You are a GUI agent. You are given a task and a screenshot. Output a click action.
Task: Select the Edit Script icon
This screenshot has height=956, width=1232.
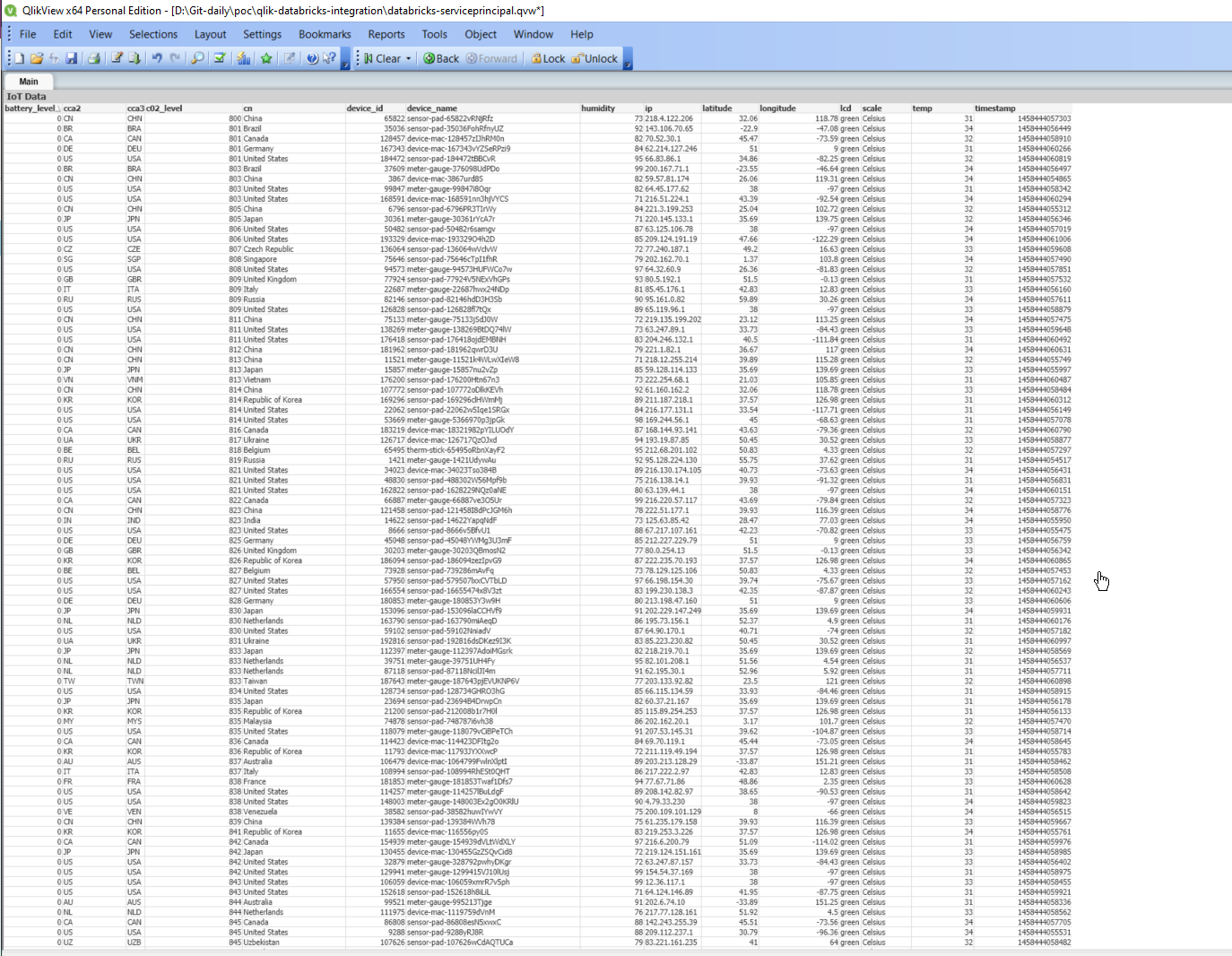click(x=117, y=58)
